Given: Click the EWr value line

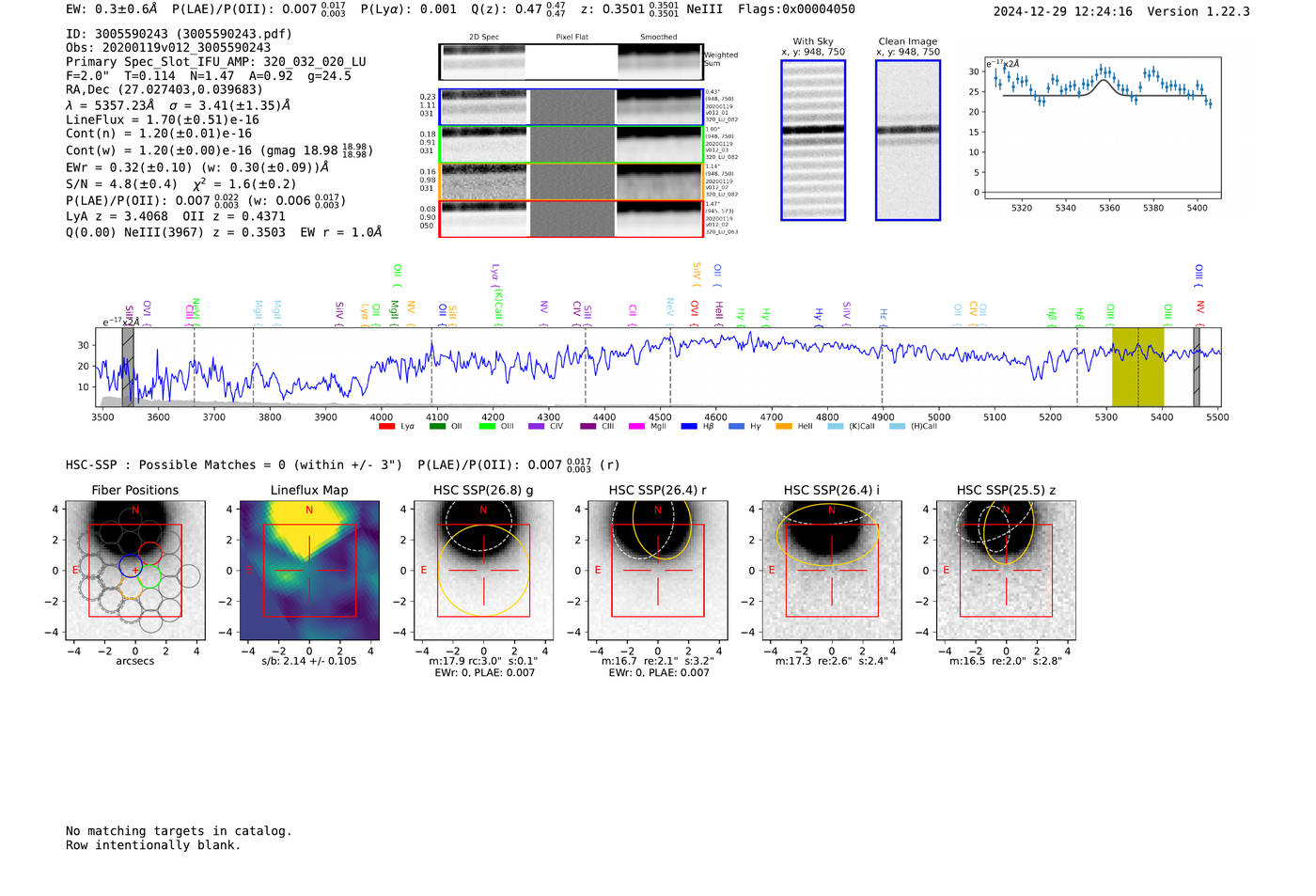Looking at the screenshot, I should (197, 167).
